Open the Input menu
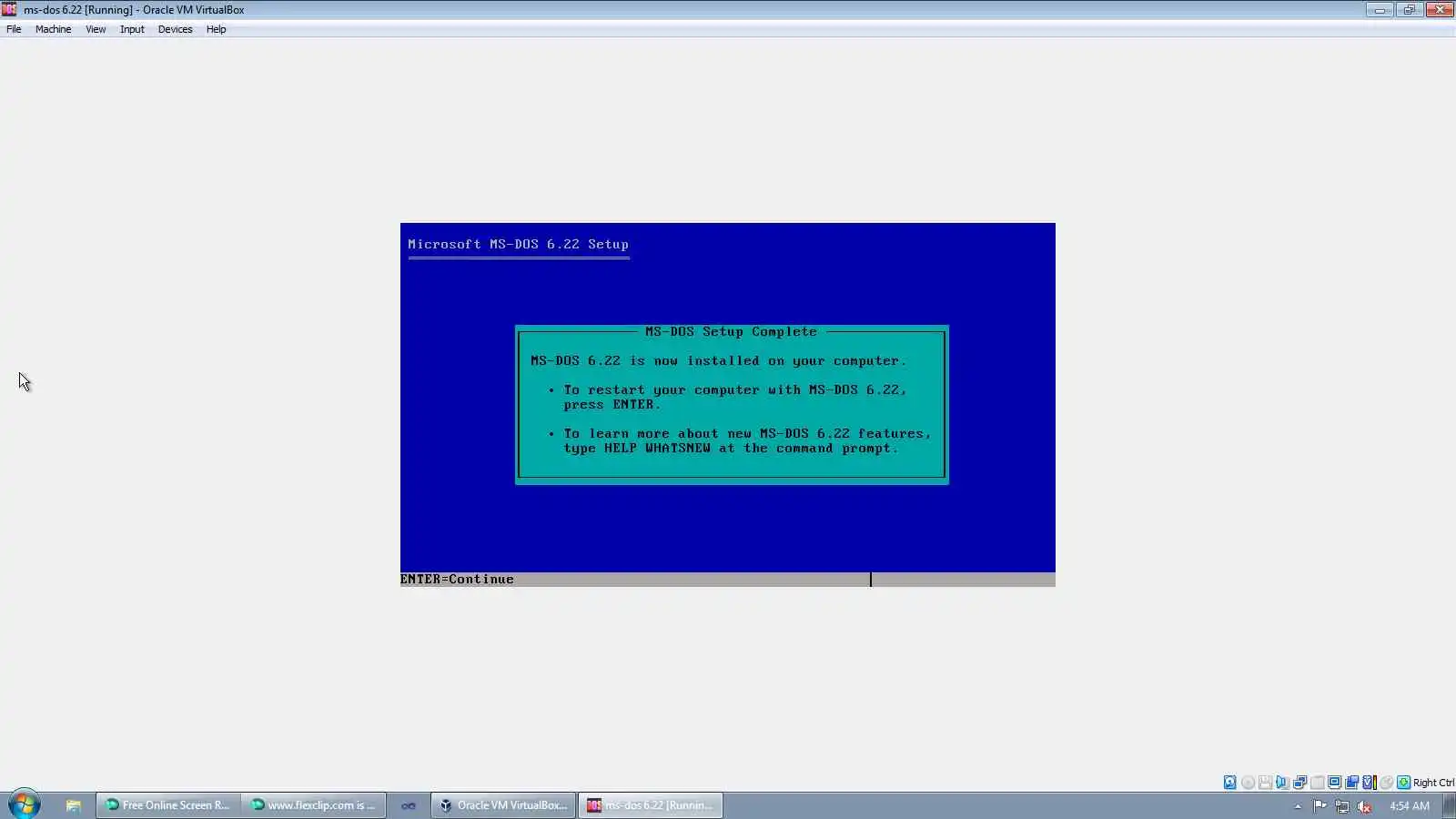The image size is (1456, 819). 132,29
